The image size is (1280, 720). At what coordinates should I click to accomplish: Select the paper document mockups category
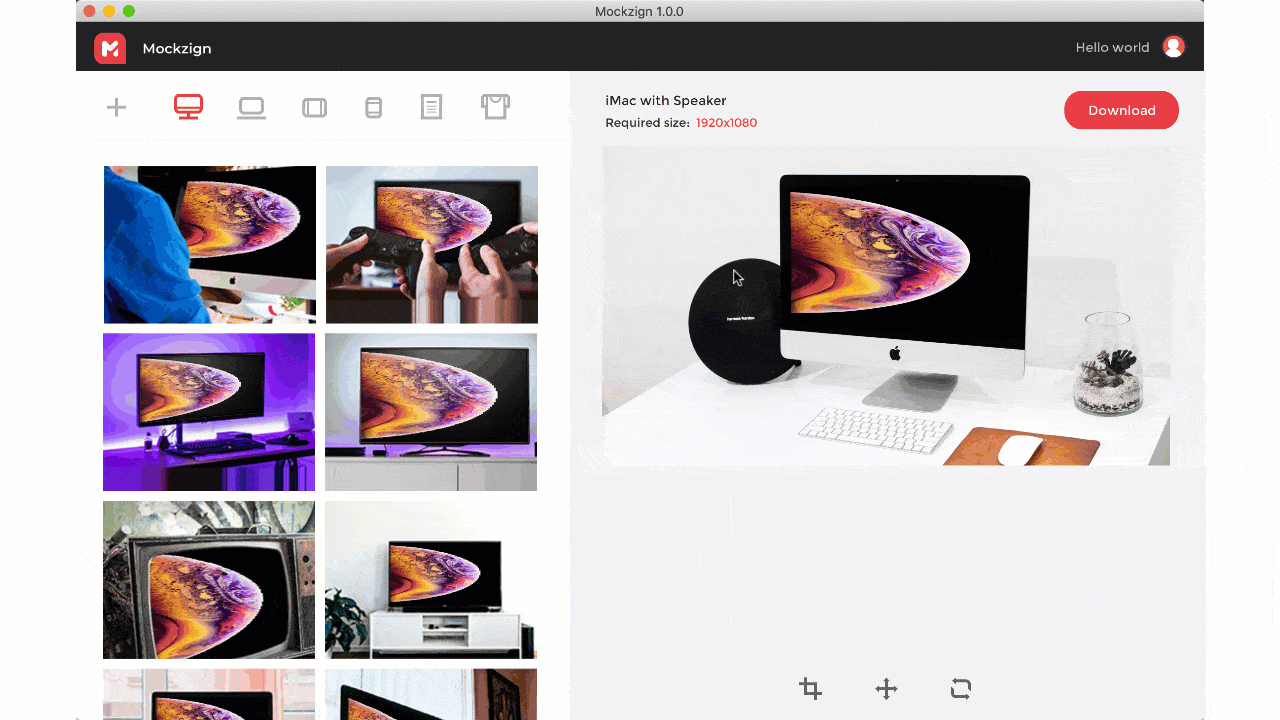[x=431, y=107]
